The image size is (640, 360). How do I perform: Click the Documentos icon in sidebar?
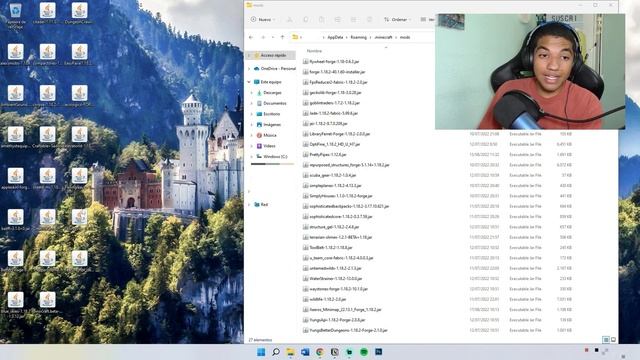click(259, 103)
